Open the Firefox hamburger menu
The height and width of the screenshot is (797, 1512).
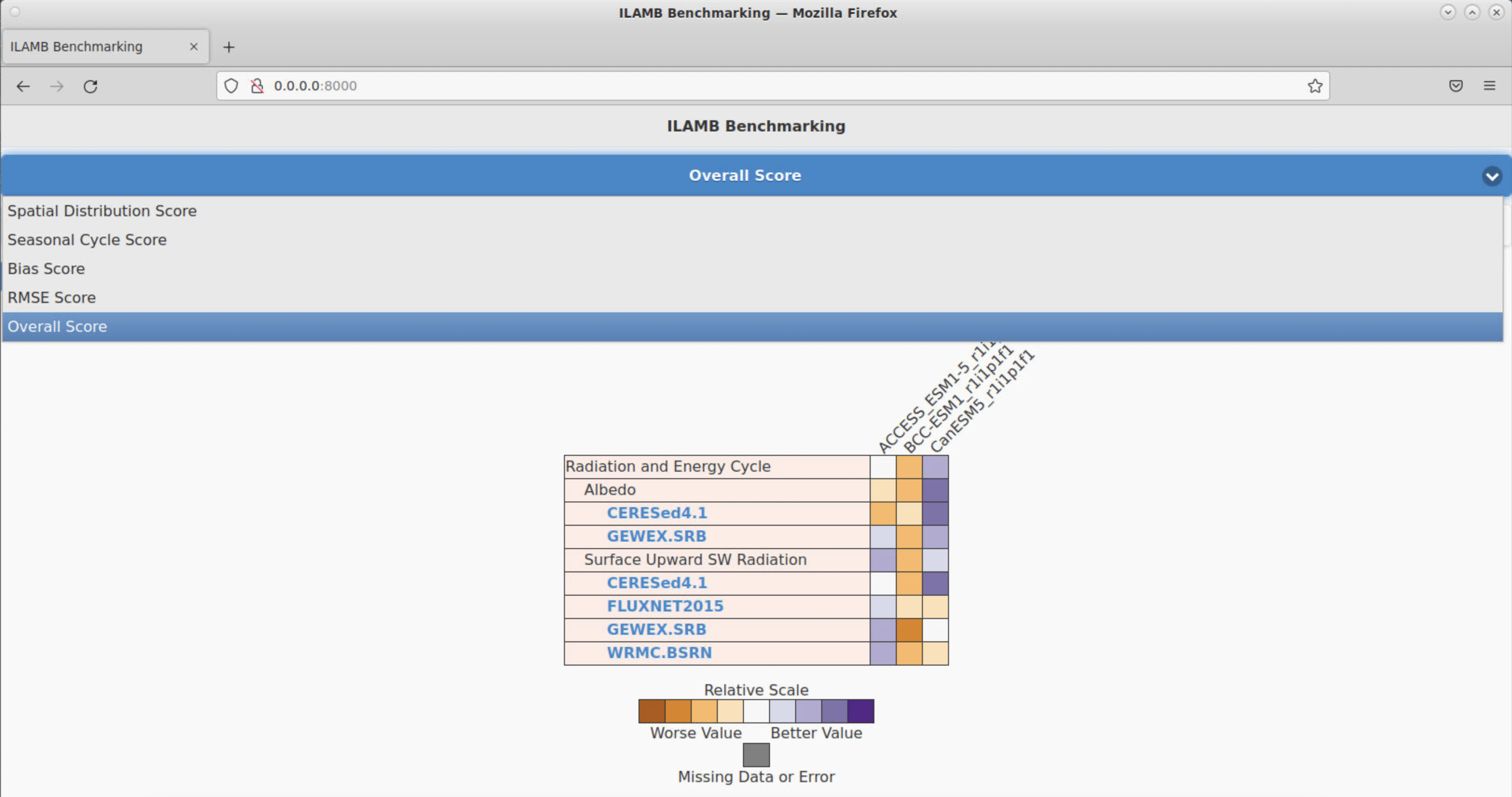(x=1490, y=86)
